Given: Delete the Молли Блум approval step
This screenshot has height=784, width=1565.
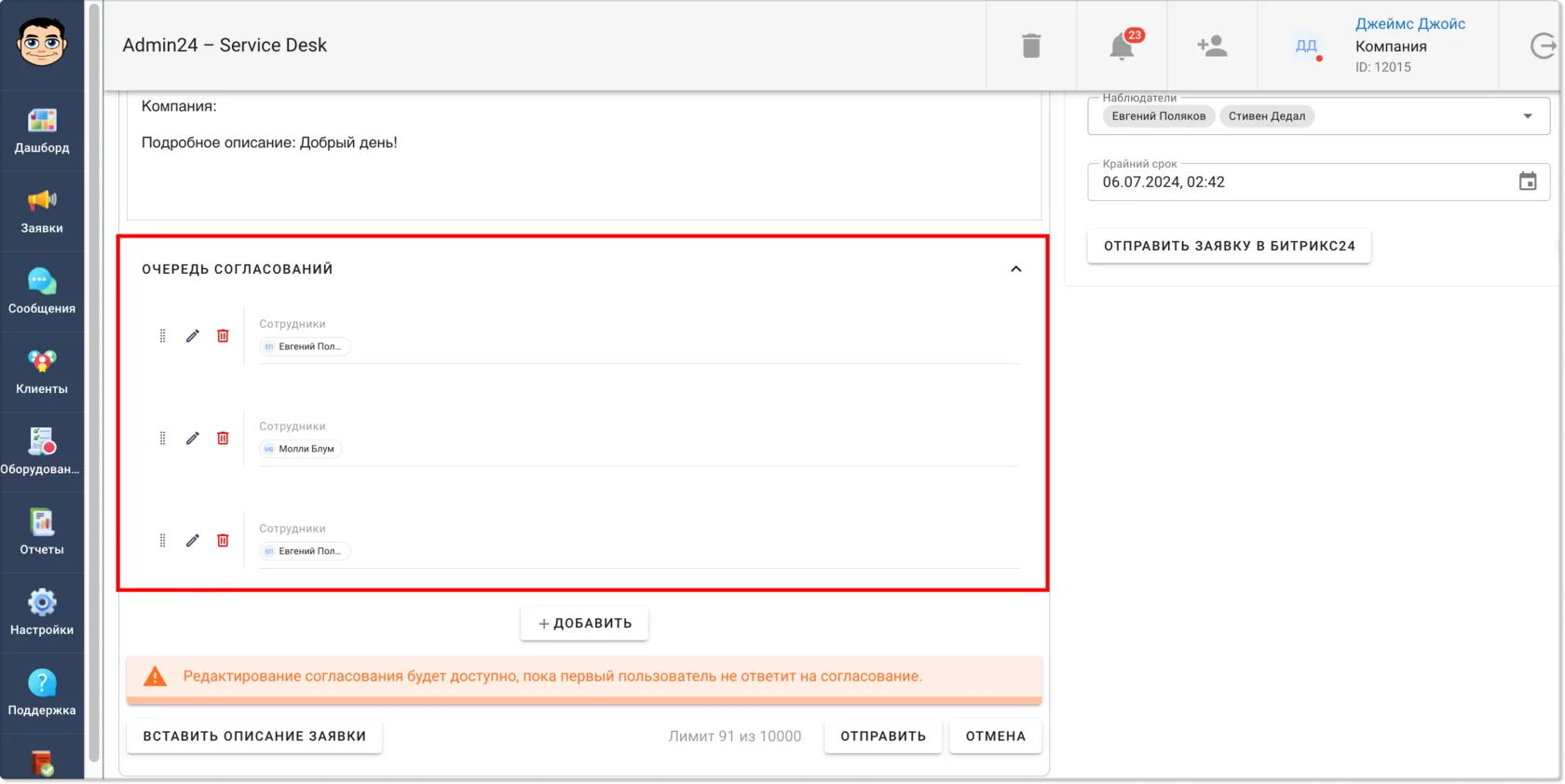Looking at the screenshot, I should (223, 438).
